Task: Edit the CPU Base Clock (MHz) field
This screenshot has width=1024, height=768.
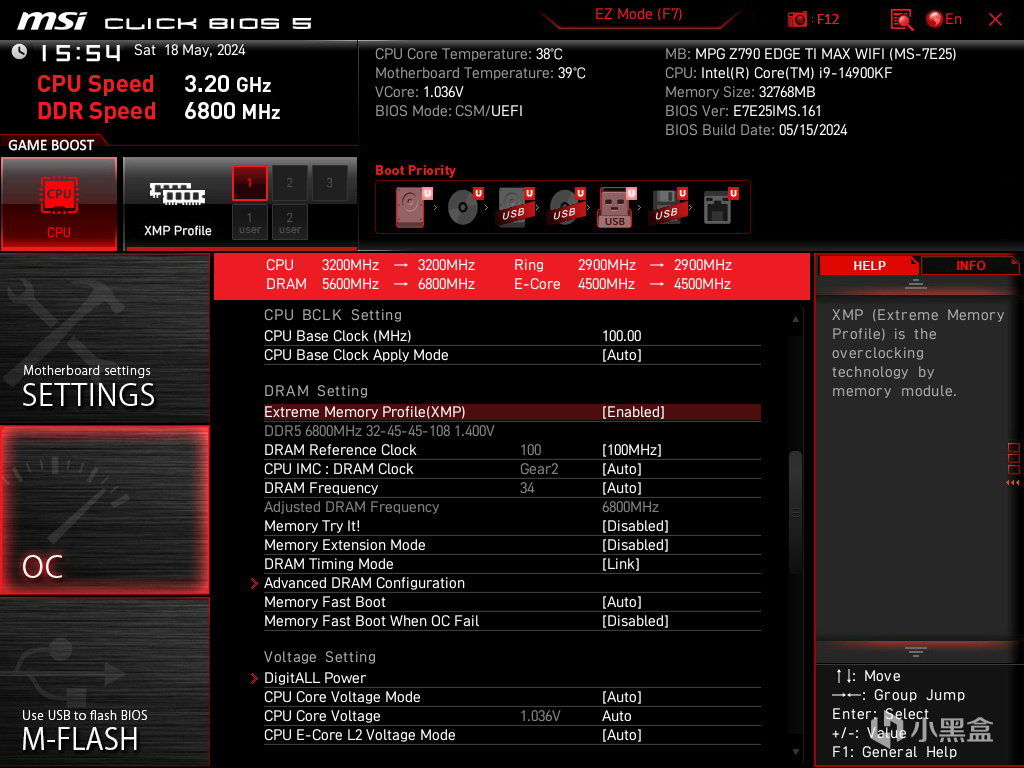Action: point(622,336)
